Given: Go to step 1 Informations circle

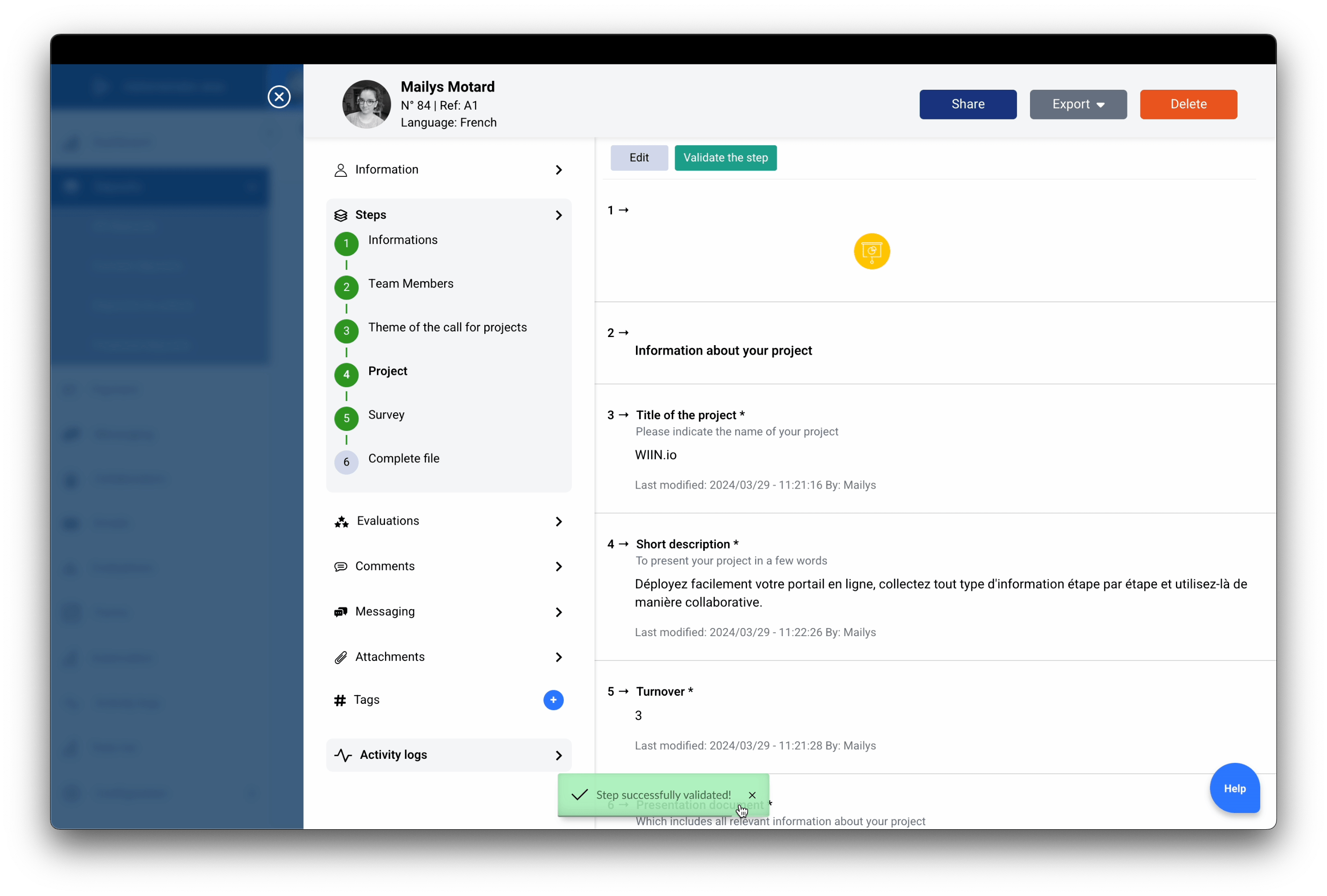Looking at the screenshot, I should (x=346, y=244).
